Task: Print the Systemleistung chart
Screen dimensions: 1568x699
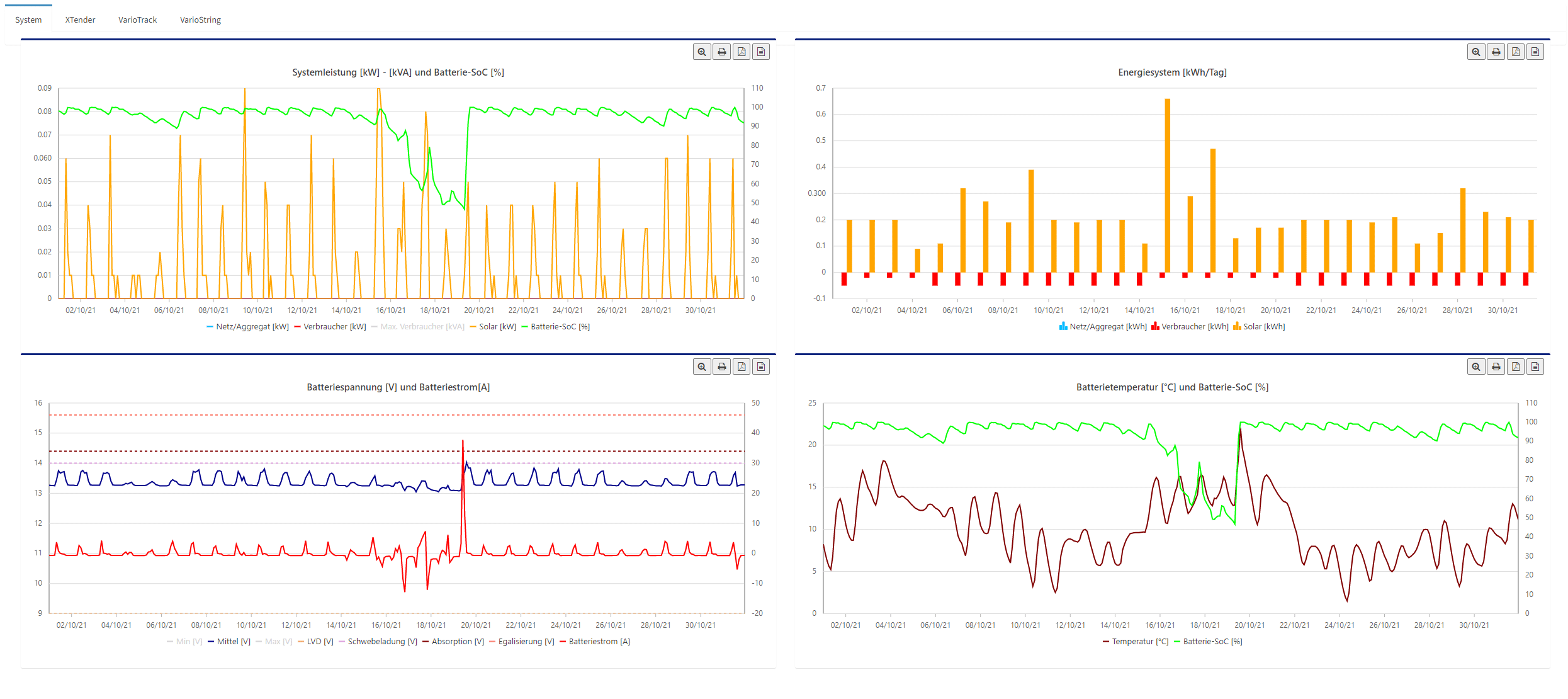Action: pyautogui.click(x=722, y=52)
